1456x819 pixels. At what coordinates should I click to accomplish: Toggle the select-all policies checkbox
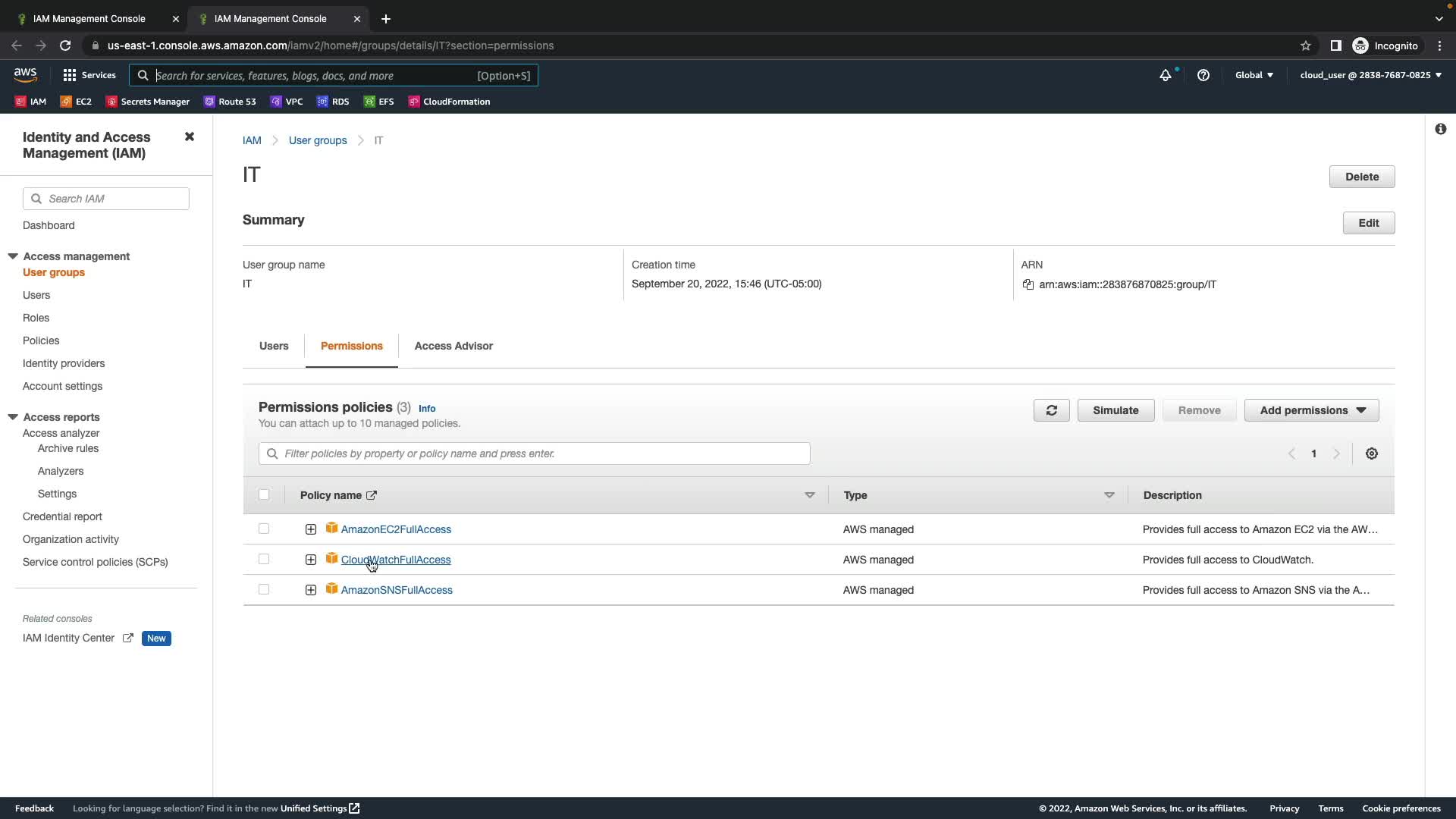point(264,494)
